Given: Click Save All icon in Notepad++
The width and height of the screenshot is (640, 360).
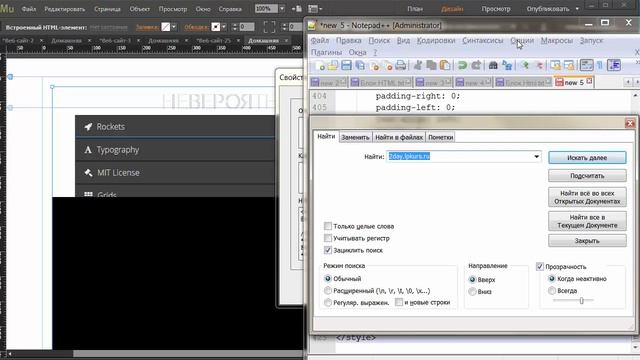Looking at the screenshot, I should click(x=360, y=65).
